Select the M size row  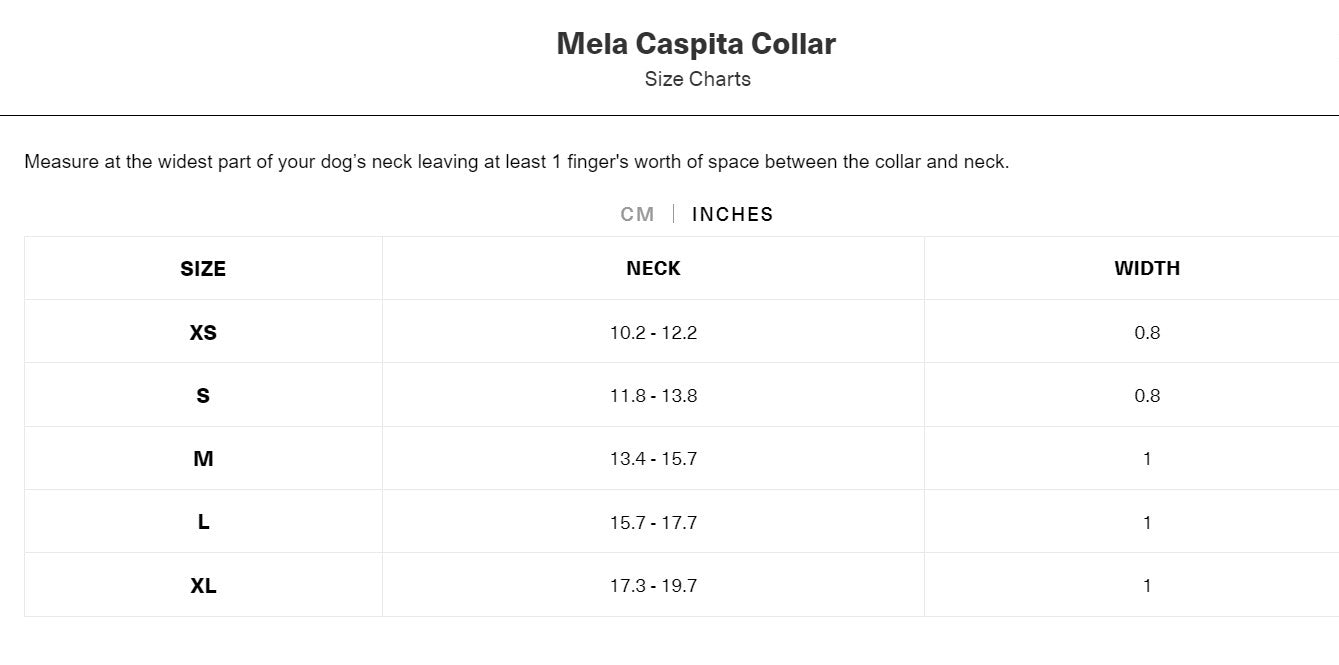(203, 458)
